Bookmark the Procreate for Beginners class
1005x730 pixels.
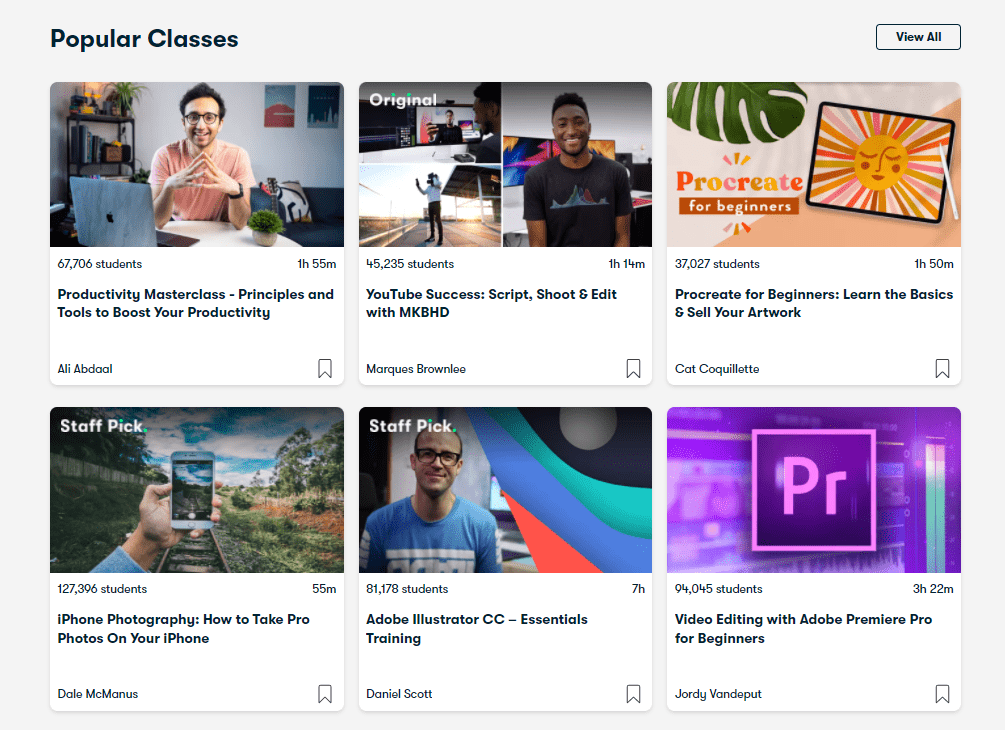[942, 369]
